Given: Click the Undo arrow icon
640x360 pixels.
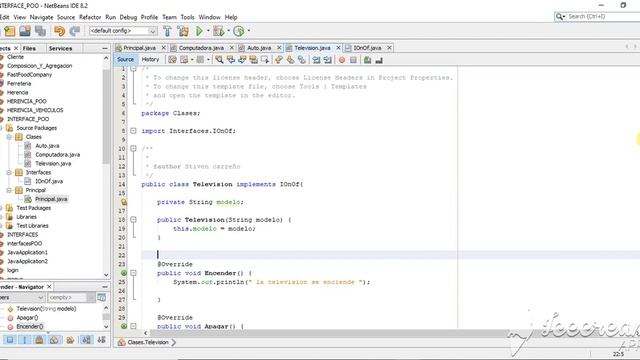Looking at the screenshot, I should click(x=60, y=31).
